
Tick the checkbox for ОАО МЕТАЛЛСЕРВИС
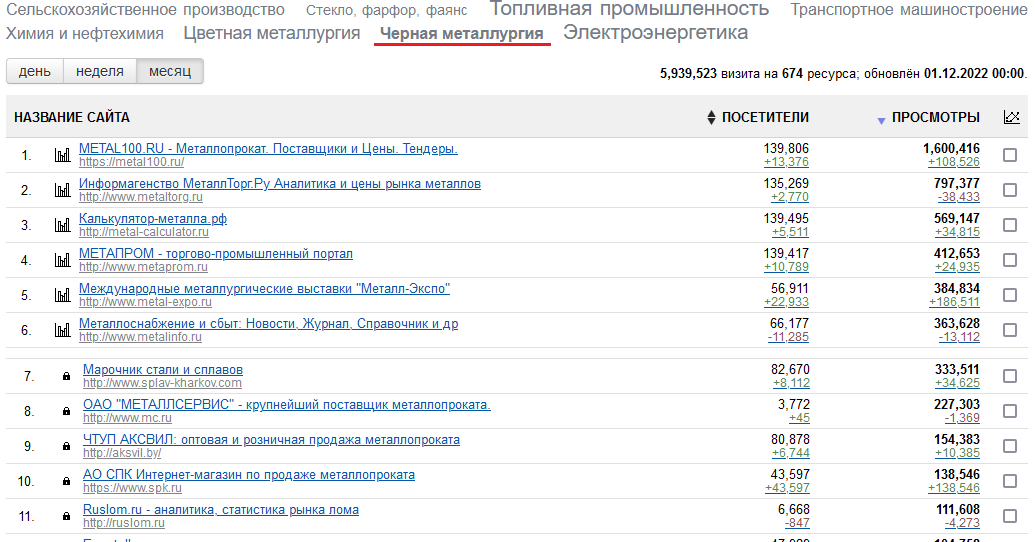click(x=1009, y=411)
